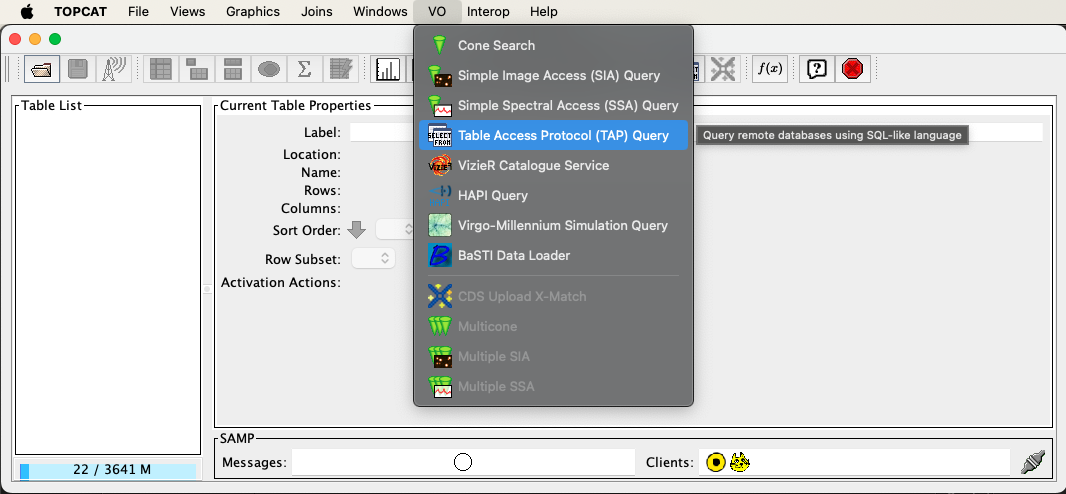Click the SAMP connection plug icon
This screenshot has height=494, width=1066.
tap(1033, 463)
